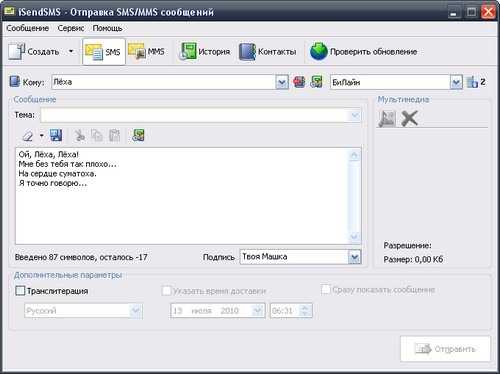
Task: Click the message scrollbar down arrow
Action: 354,236
